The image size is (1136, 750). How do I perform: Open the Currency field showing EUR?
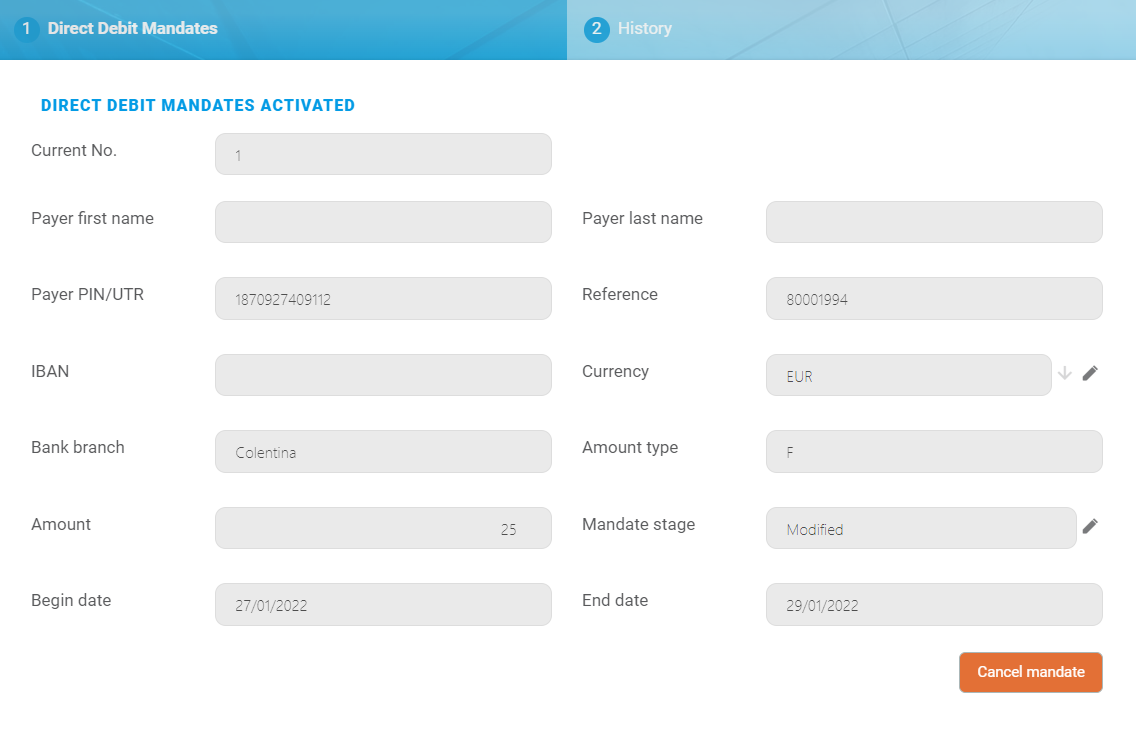click(908, 375)
